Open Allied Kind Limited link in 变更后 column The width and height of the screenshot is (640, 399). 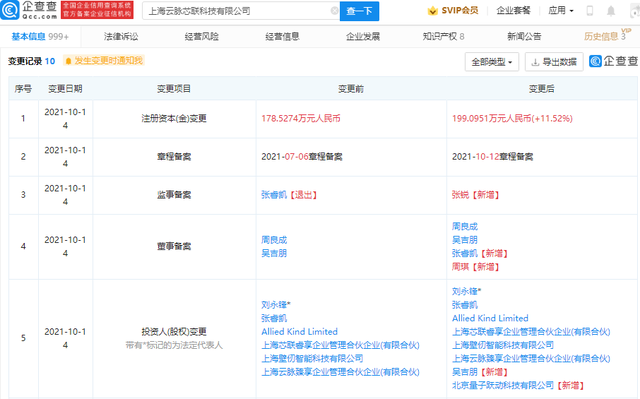(490, 318)
